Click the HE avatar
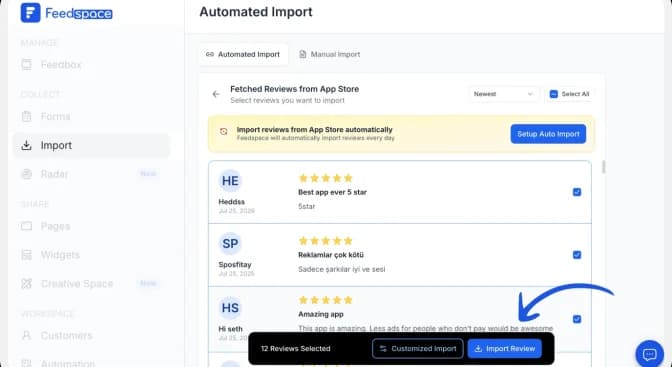This screenshot has width=672, height=367. [x=230, y=181]
